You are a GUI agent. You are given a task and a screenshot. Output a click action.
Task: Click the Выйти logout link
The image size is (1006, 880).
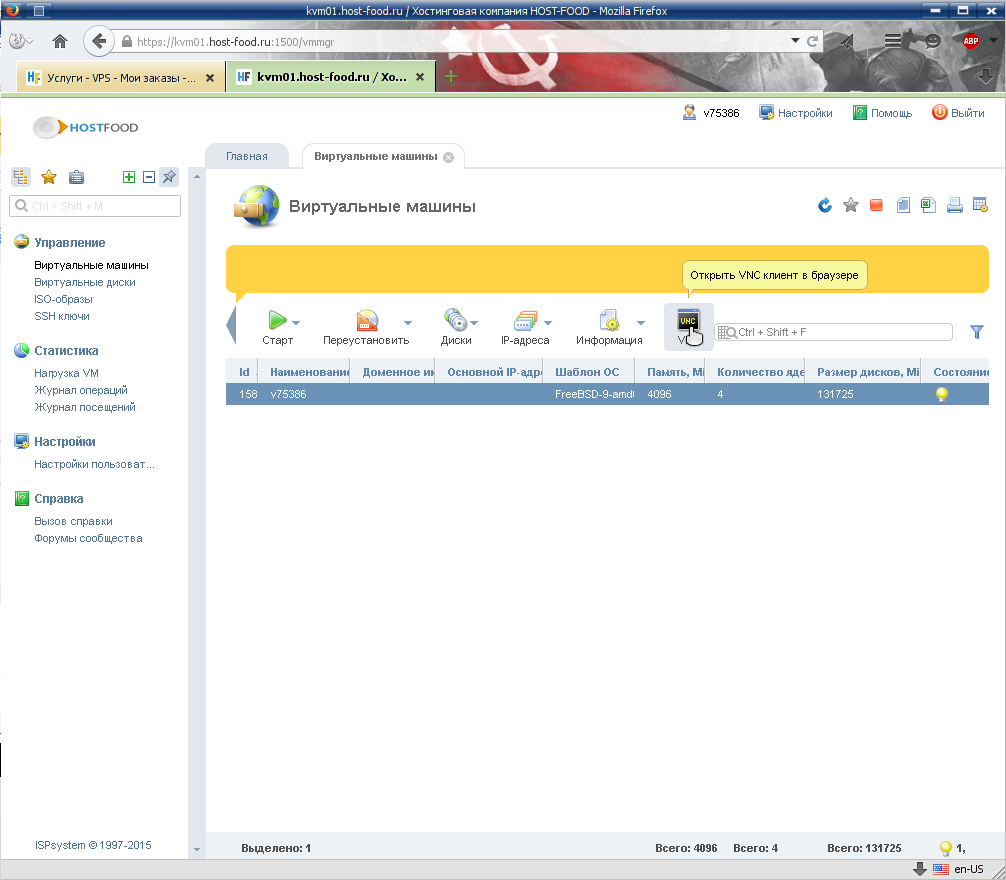(958, 113)
